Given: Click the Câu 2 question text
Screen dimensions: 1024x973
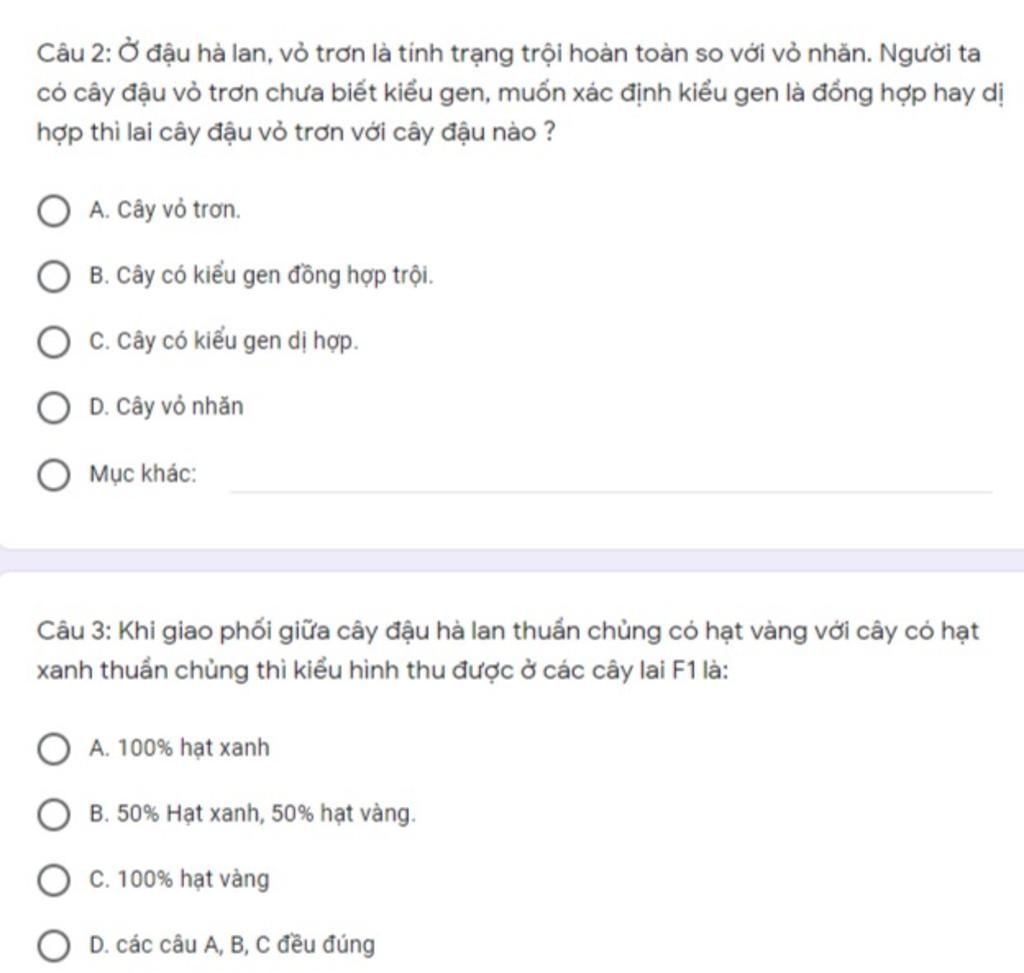Looking at the screenshot, I should coord(520,93).
